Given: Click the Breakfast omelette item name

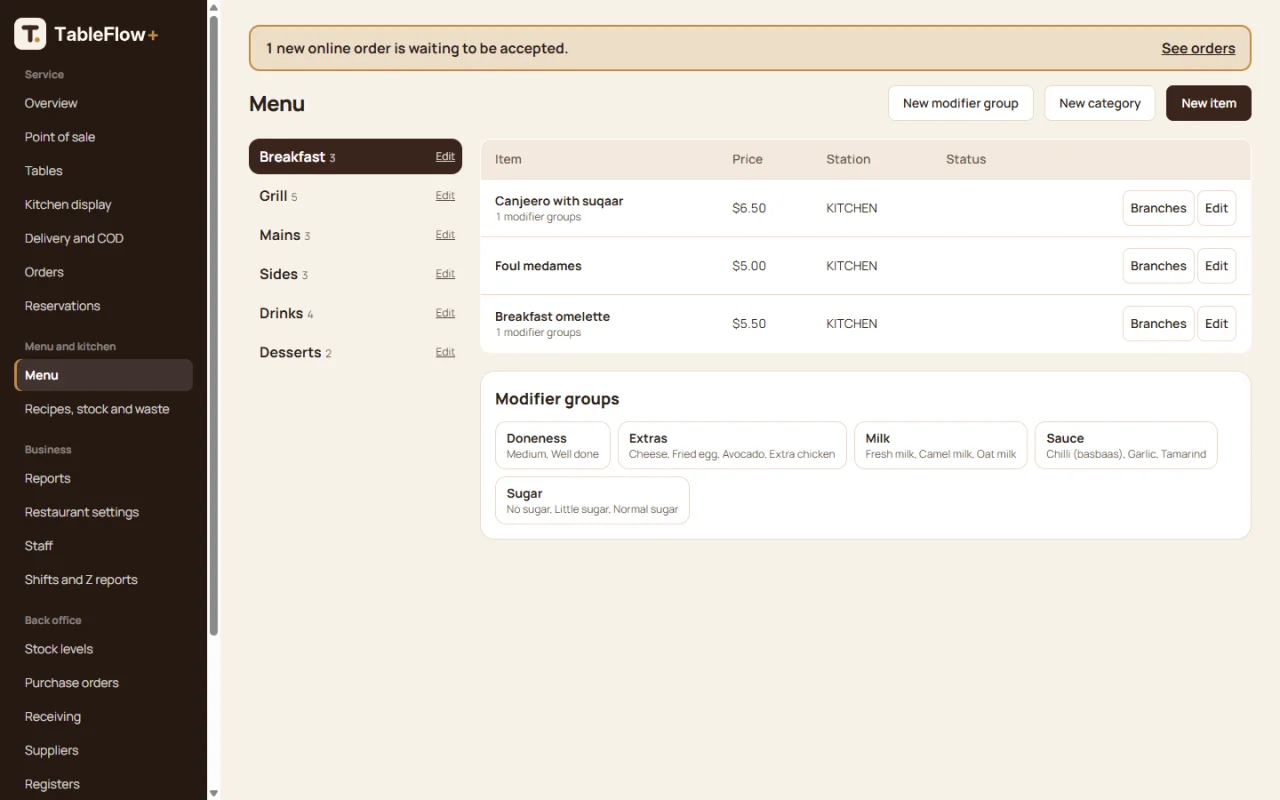Looking at the screenshot, I should tap(552, 317).
